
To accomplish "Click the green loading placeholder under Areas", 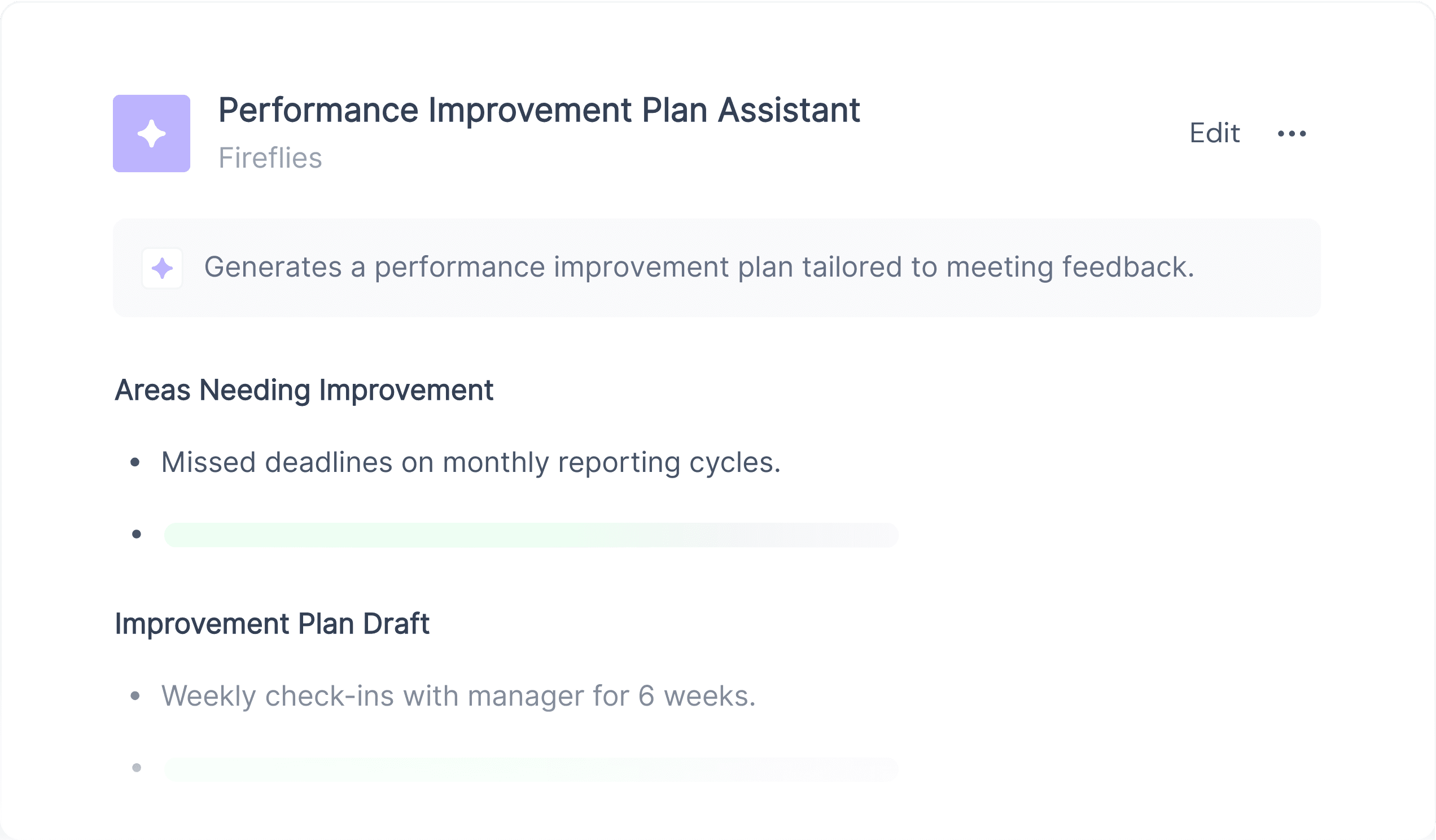I will tap(531, 535).
